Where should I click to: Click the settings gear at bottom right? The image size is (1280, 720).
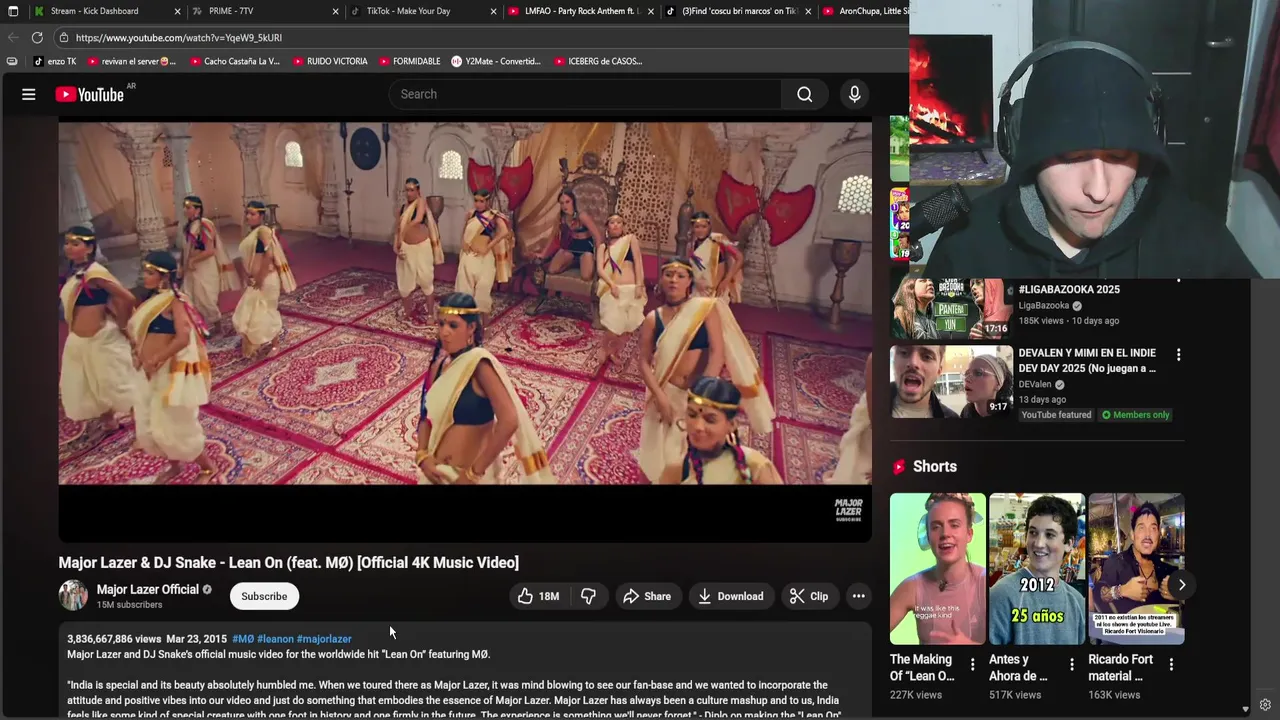[x=1265, y=705]
